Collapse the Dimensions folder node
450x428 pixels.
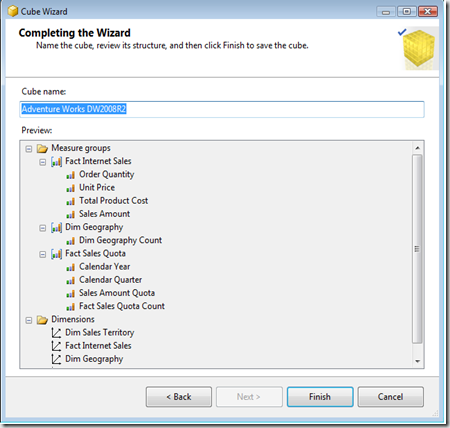[x=29, y=320]
